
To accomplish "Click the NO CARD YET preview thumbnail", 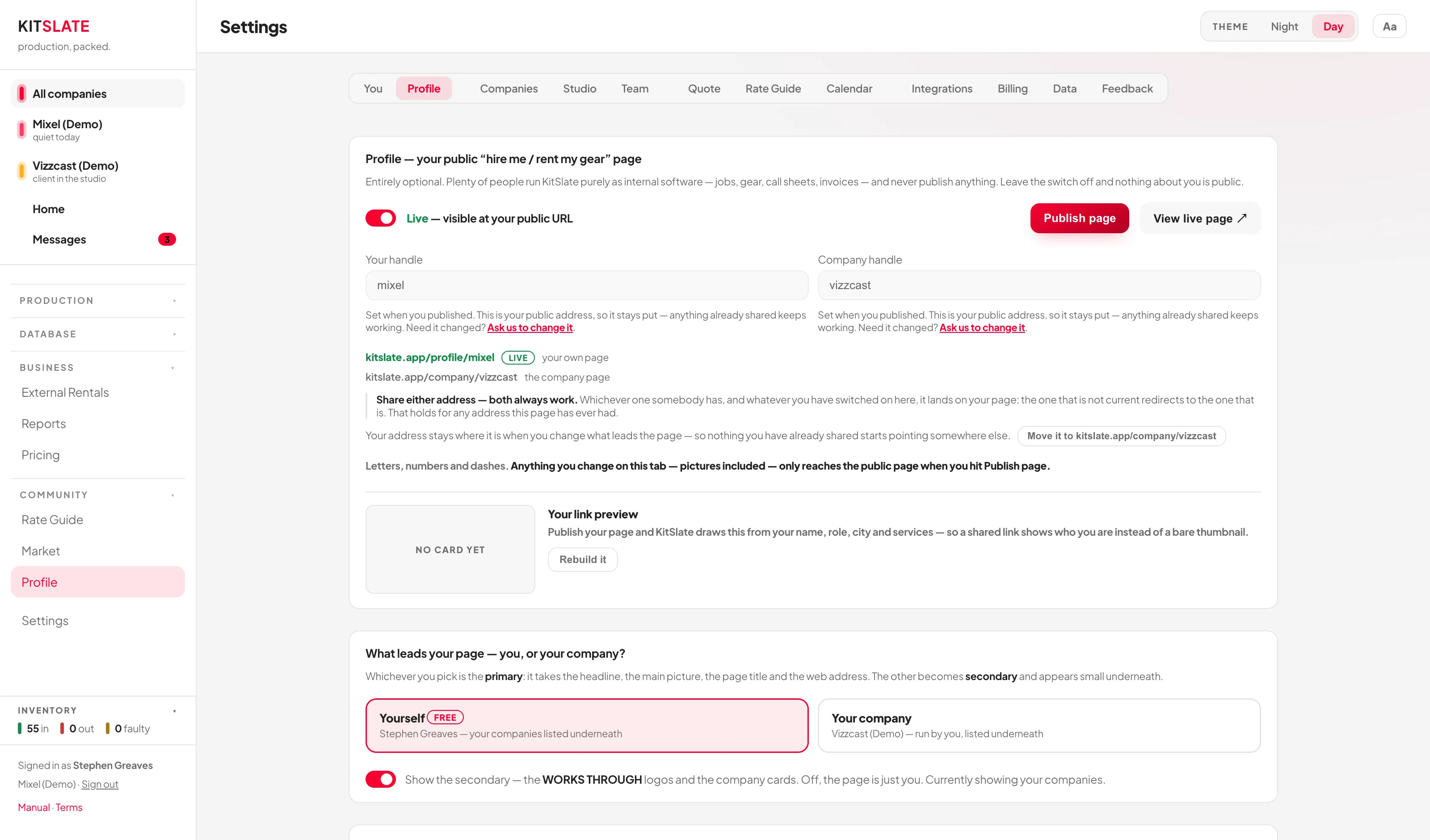I will [450, 550].
